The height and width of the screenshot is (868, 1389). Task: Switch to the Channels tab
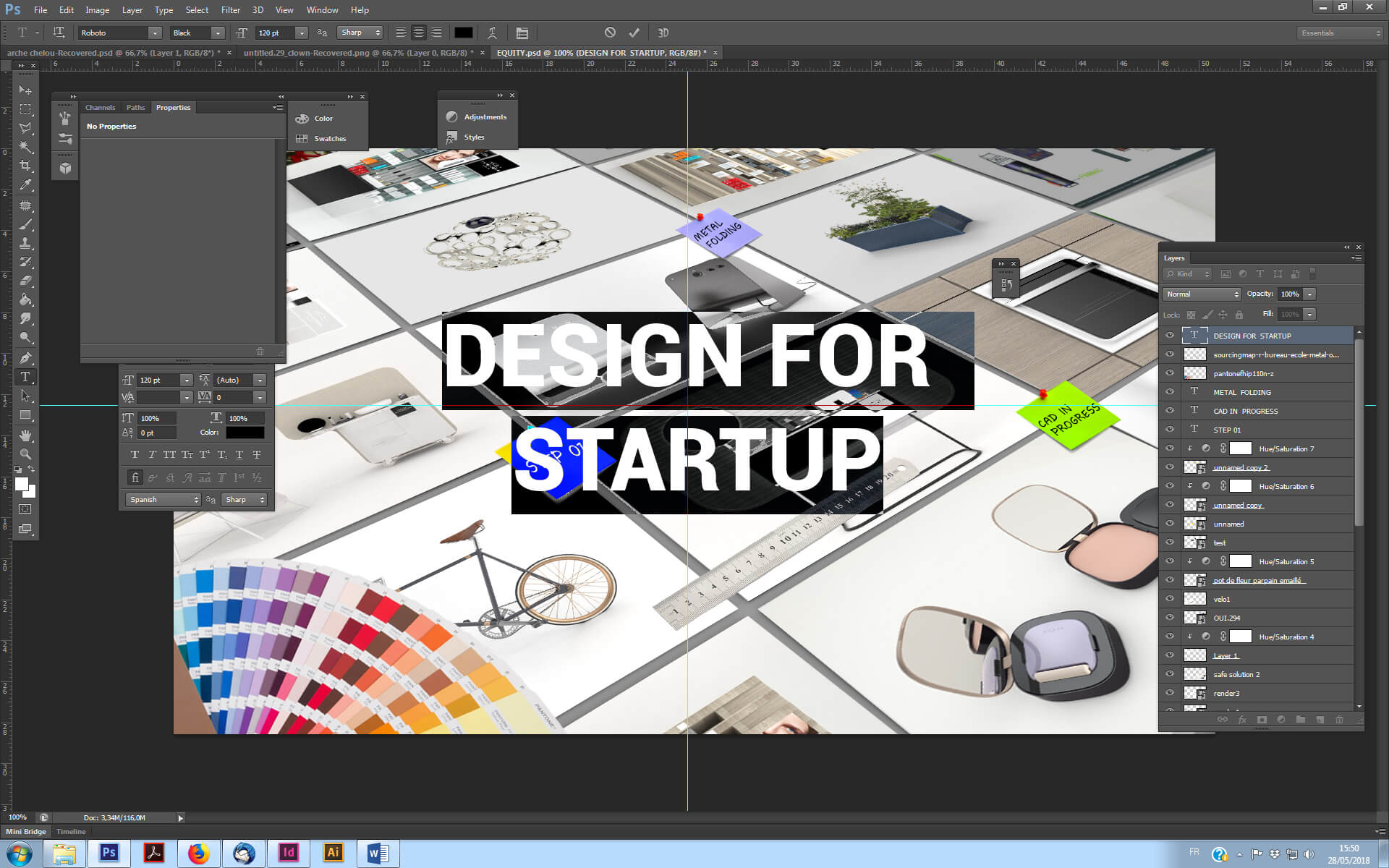(x=100, y=108)
